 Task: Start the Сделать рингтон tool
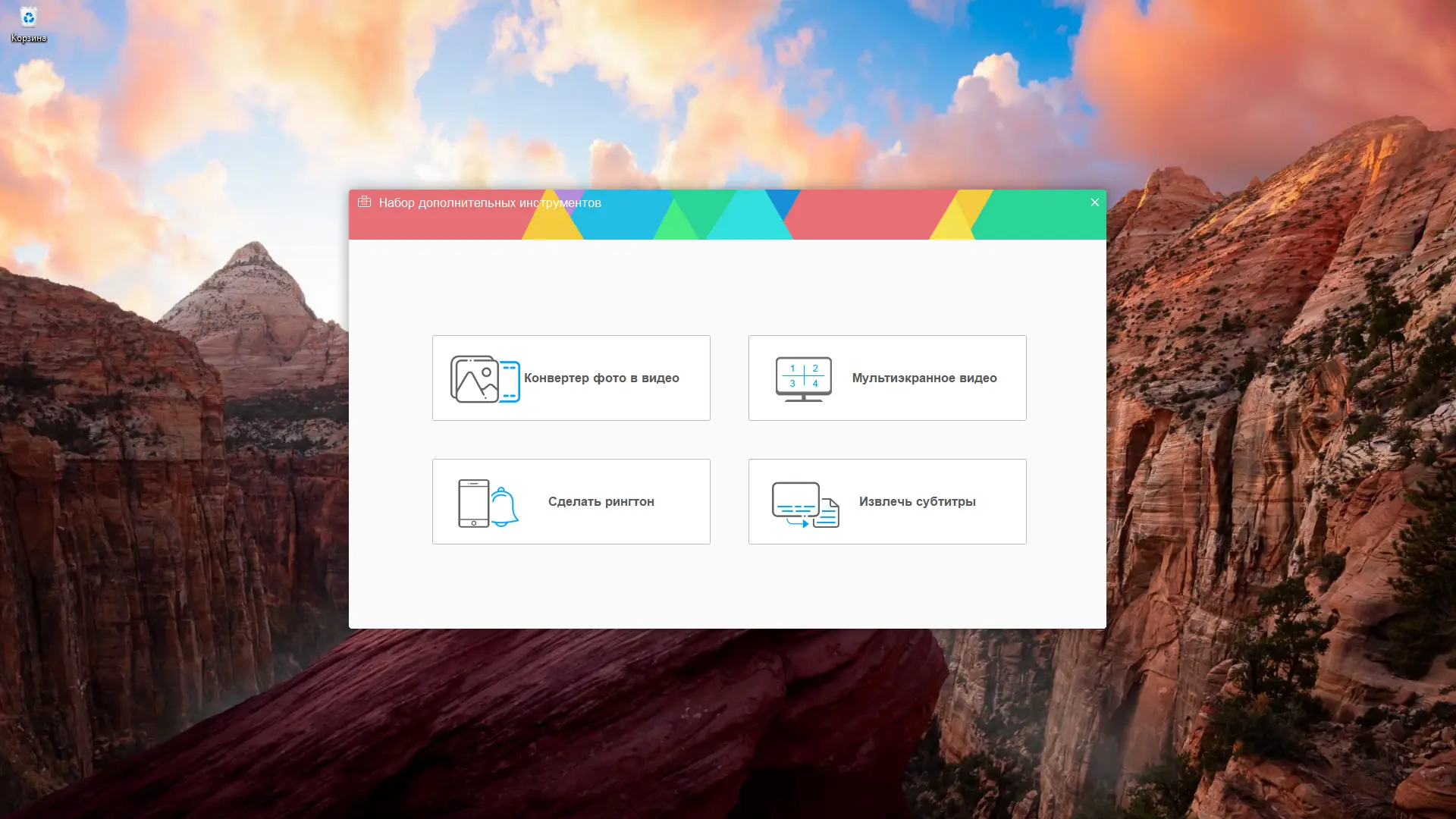601,501
